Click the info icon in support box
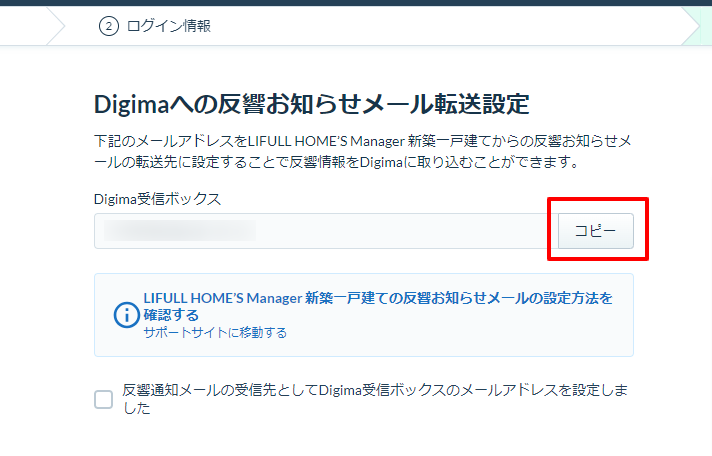This screenshot has height=456, width=712. (126, 315)
